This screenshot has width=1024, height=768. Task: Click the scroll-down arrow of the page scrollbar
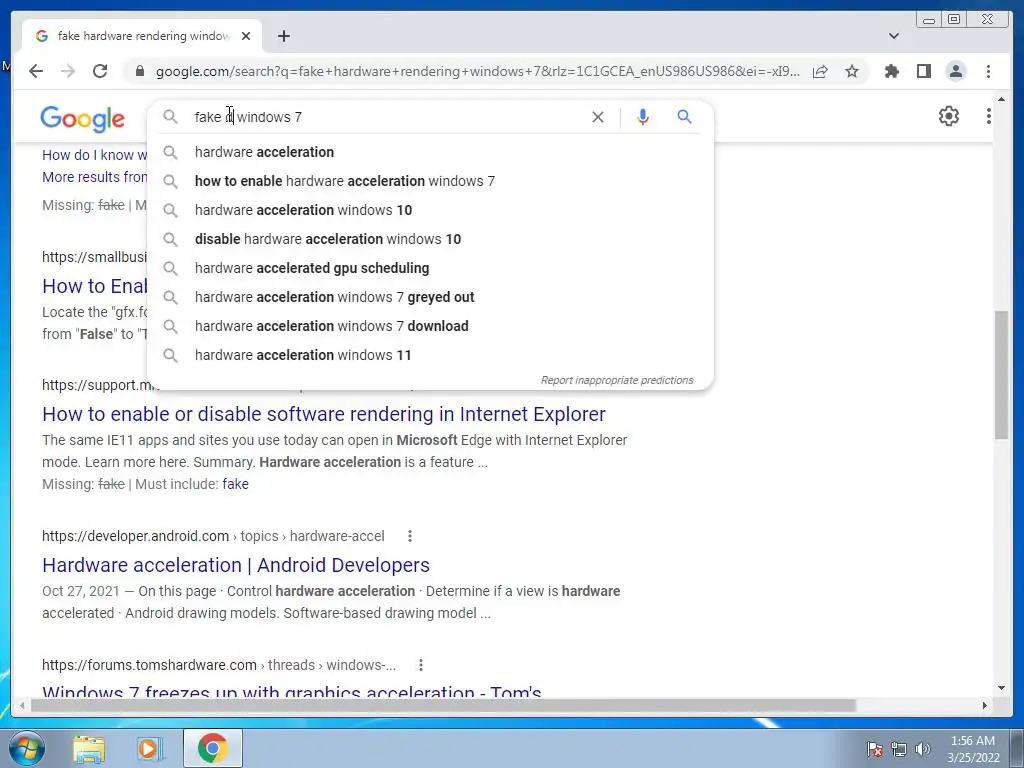pos(1001,688)
